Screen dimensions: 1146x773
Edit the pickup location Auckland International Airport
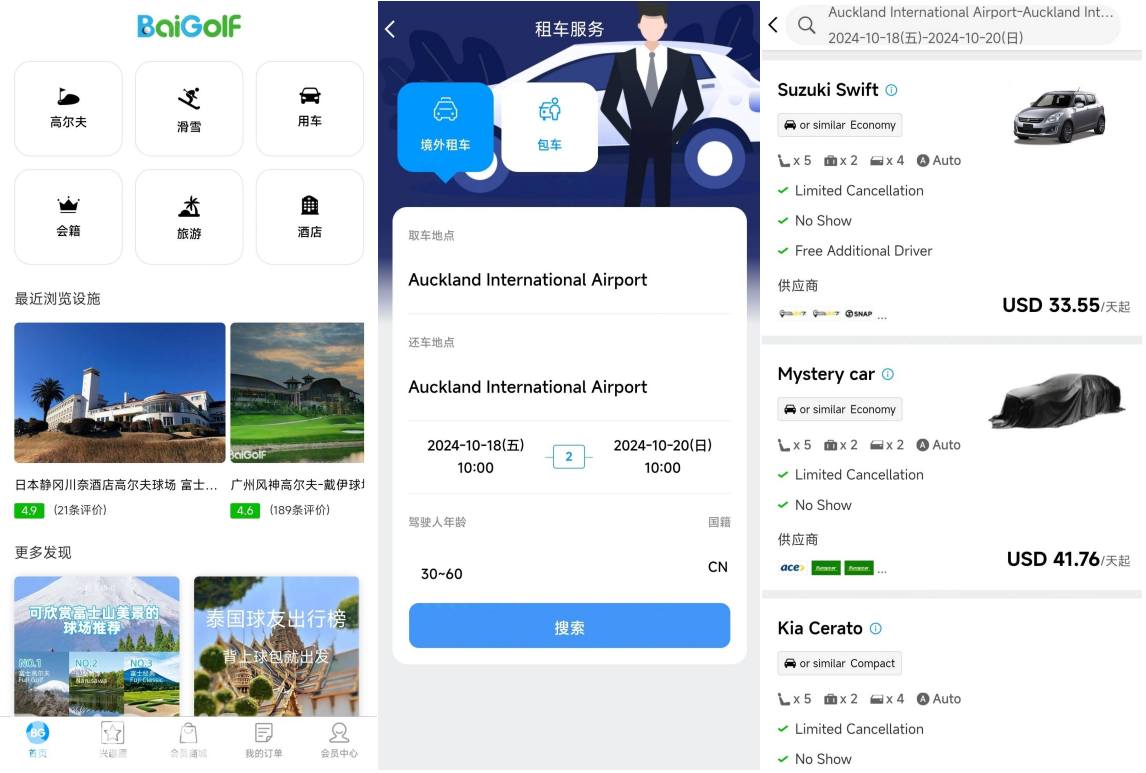pyautogui.click(x=528, y=280)
